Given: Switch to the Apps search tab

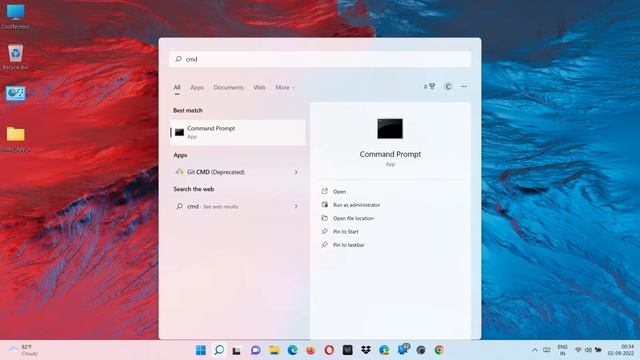Looking at the screenshot, I should (x=197, y=87).
